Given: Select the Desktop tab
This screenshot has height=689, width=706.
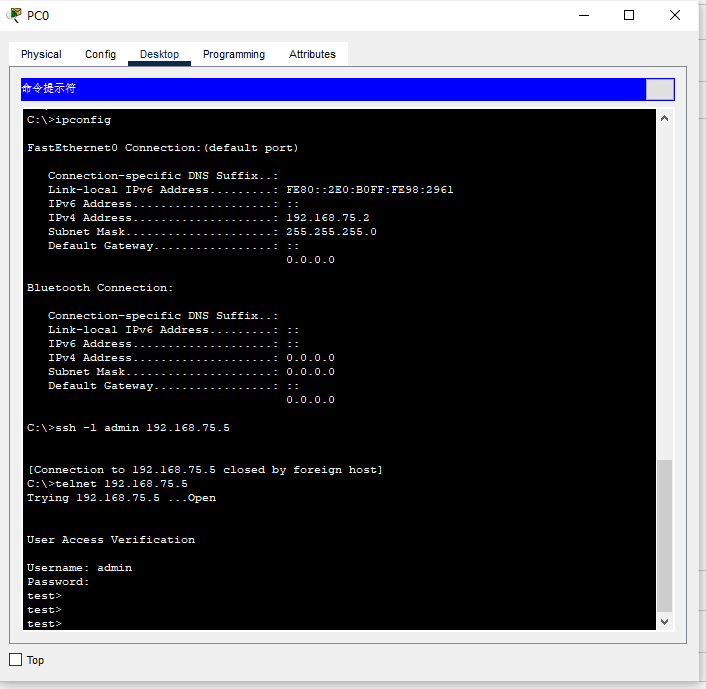Looking at the screenshot, I should pyautogui.click(x=159, y=54).
